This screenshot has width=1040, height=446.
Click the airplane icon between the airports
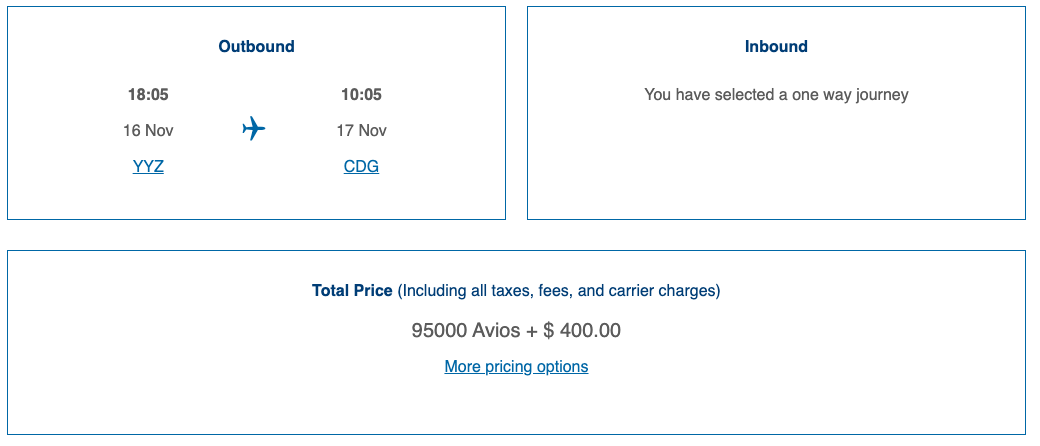pos(254,129)
